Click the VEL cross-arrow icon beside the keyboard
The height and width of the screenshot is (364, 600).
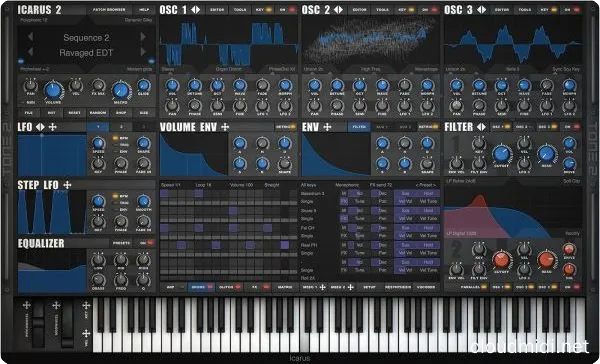86,334
